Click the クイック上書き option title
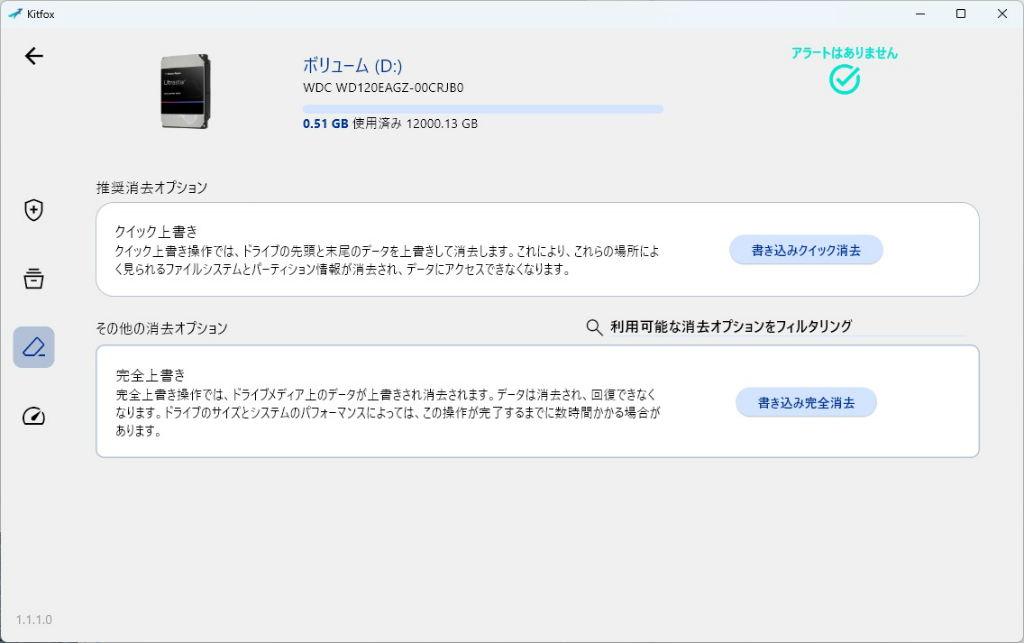The width and height of the screenshot is (1024, 643). pos(156,231)
